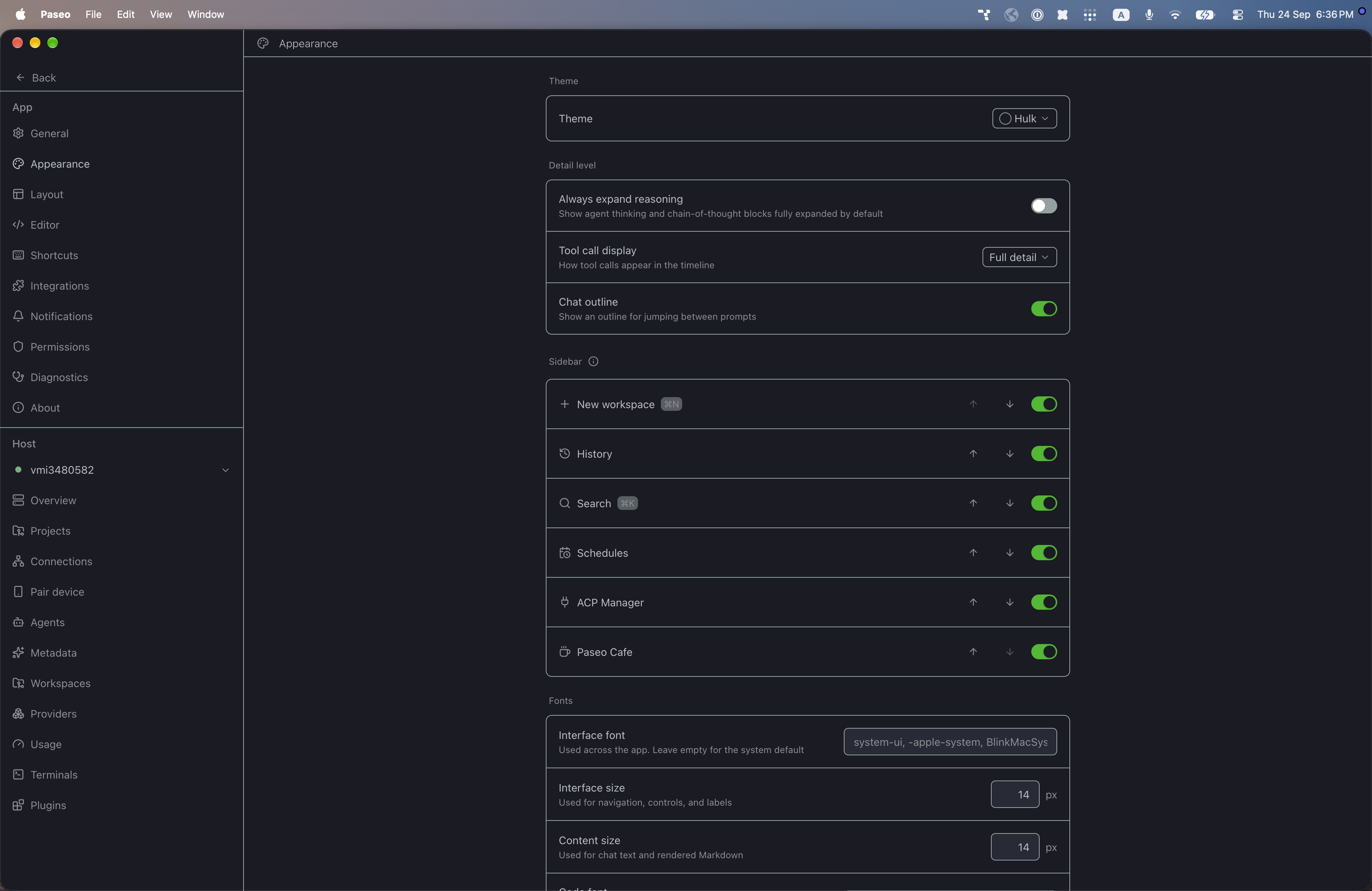Open the File menu
Image resolution: width=1372 pixels, height=891 pixels.
point(93,14)
